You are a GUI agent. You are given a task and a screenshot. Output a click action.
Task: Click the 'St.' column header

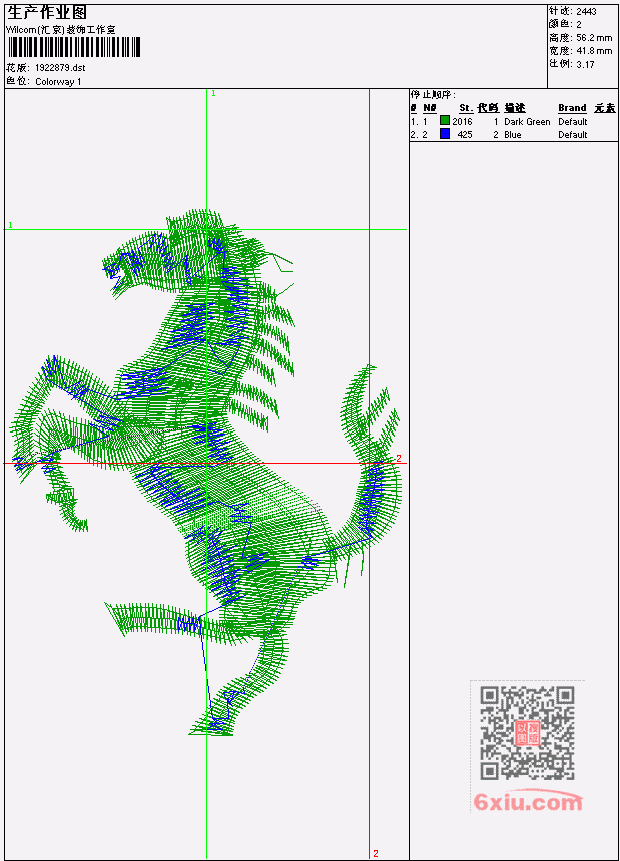(x=466, y=108)
